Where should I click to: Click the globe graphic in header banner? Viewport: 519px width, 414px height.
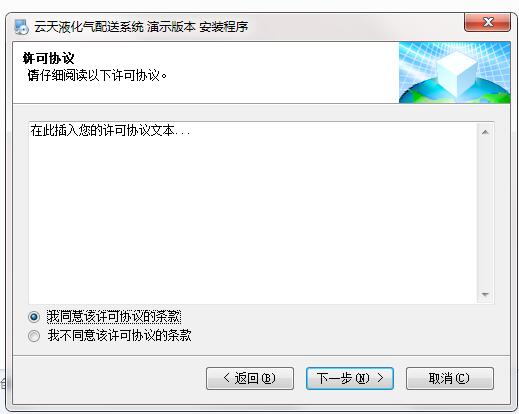pyautogui.click(x=455, y=92)
